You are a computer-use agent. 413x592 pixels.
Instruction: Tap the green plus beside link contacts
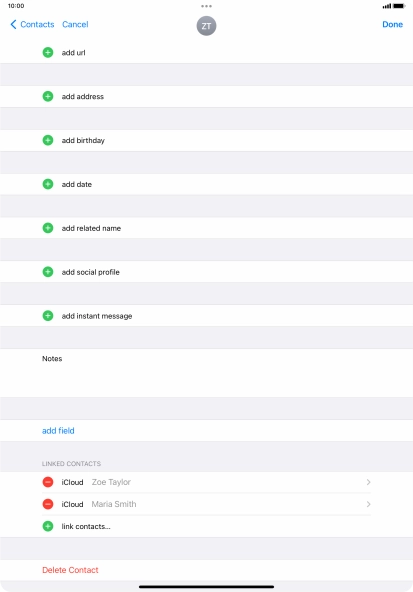(x=48, y=526)
